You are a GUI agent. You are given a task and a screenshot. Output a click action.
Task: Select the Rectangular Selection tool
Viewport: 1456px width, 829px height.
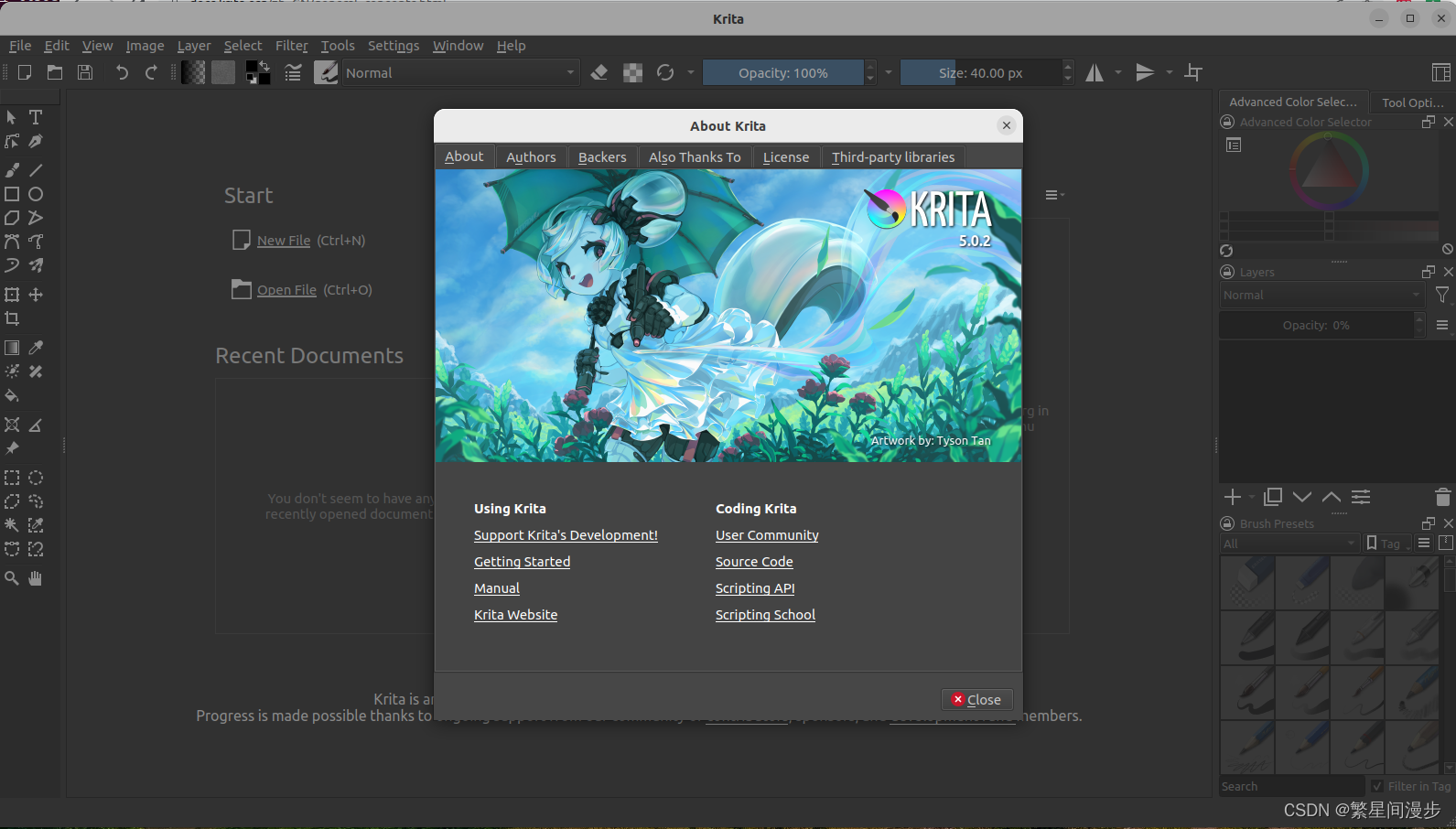12,478
